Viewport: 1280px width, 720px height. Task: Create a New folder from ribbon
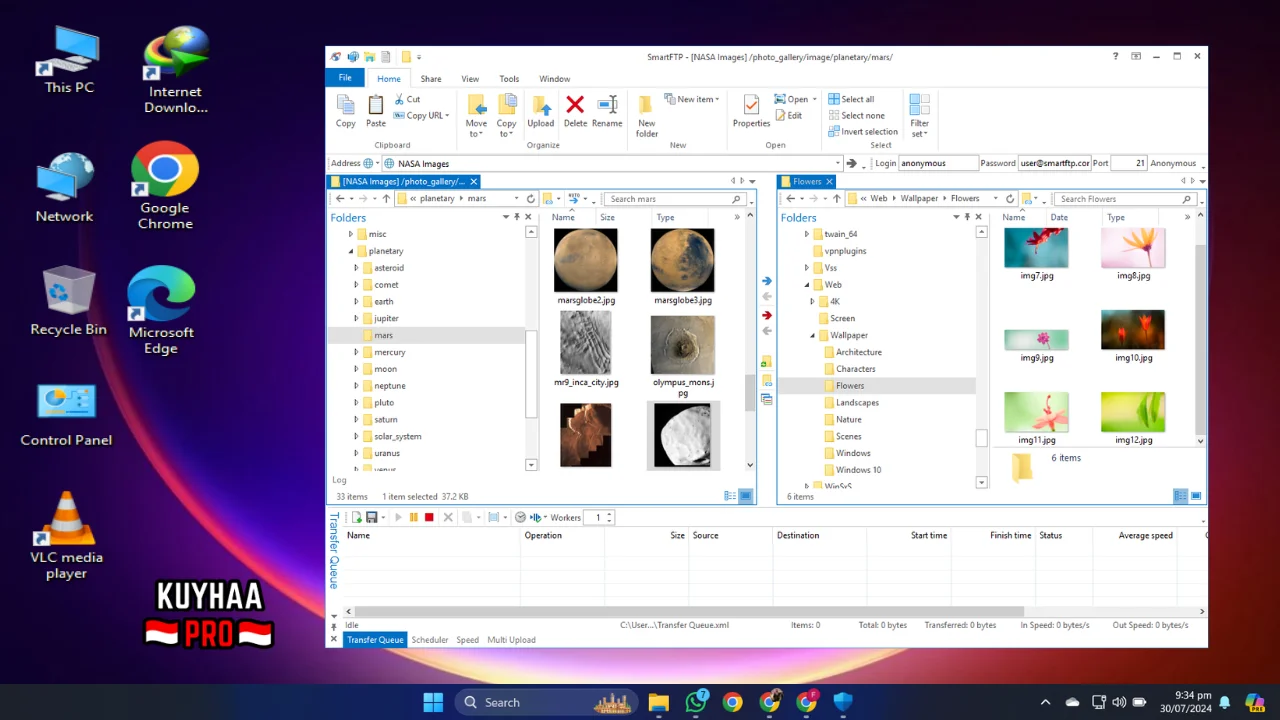pyautogui.click(x=647, y=116)
